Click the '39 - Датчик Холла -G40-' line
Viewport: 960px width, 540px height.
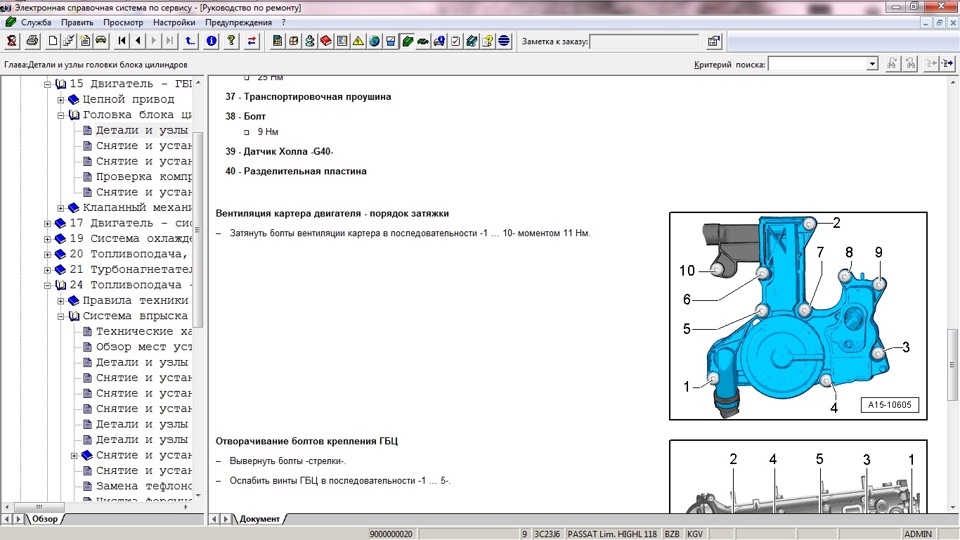(x=279, y=151)
